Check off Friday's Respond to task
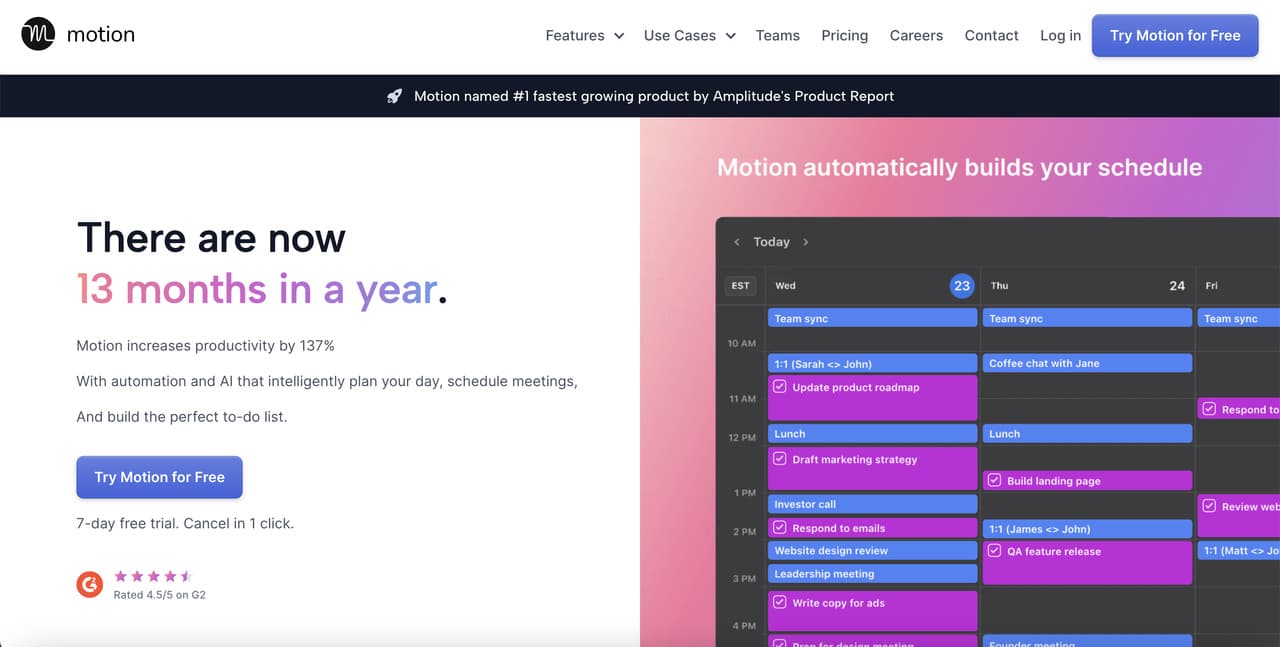The width and height of the screenshot is (1280, 647). click(x=1209, y=409)
